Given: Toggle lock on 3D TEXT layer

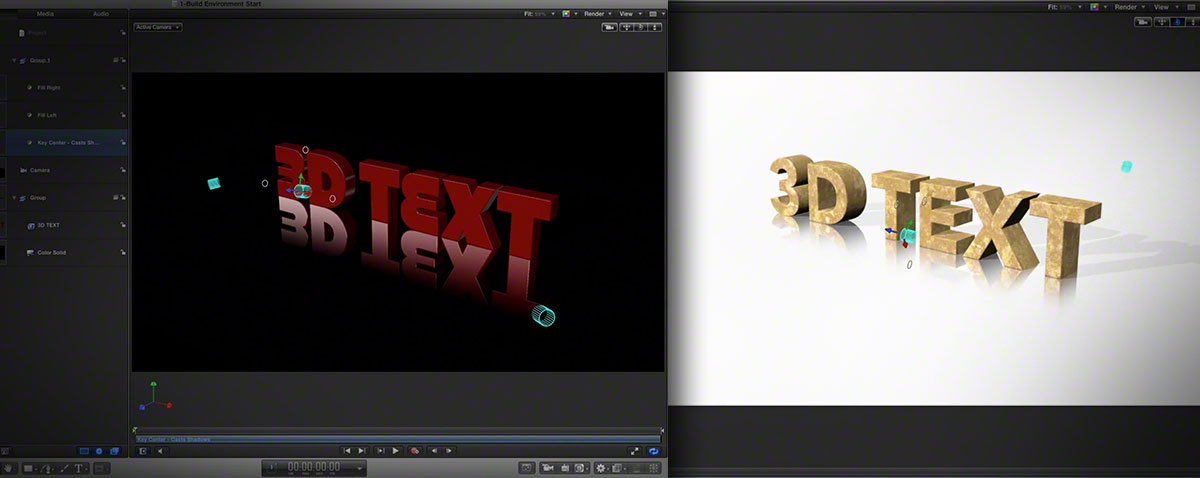Looking at the screenshot, I should (x=123, y=226).
